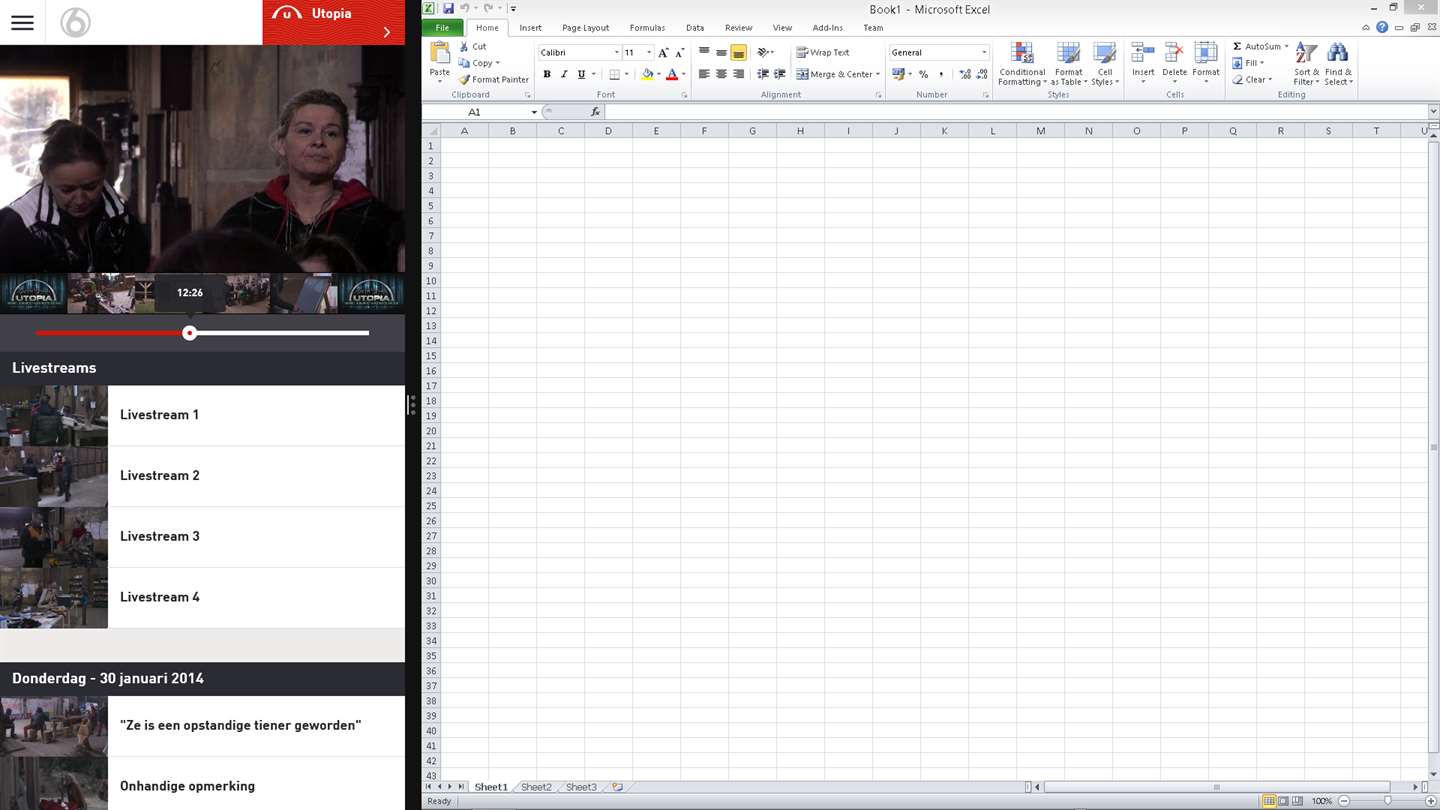Apply comma style number format
1440x810 pixels.
tap(941, 74)
